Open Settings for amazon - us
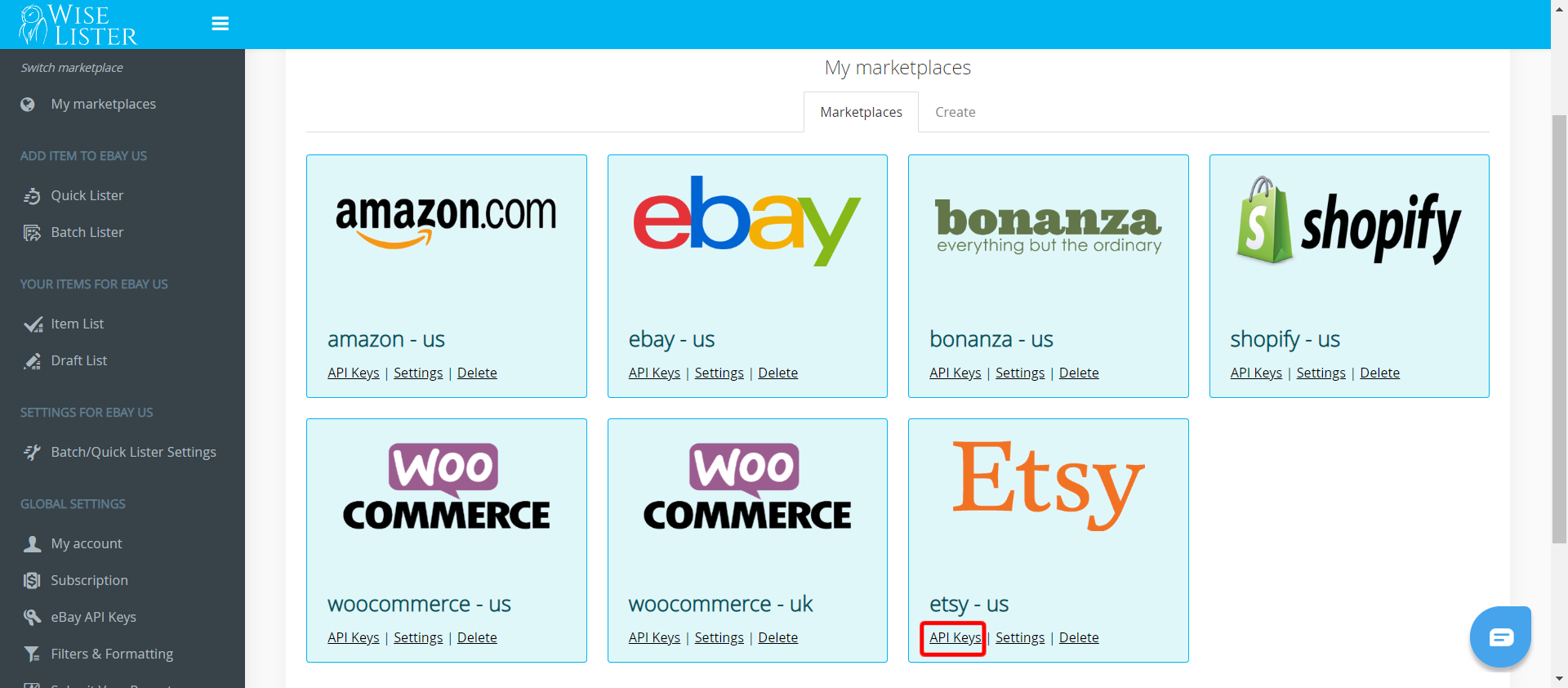1568x688 pixels. pyautogui.click(x=418, y=373)
